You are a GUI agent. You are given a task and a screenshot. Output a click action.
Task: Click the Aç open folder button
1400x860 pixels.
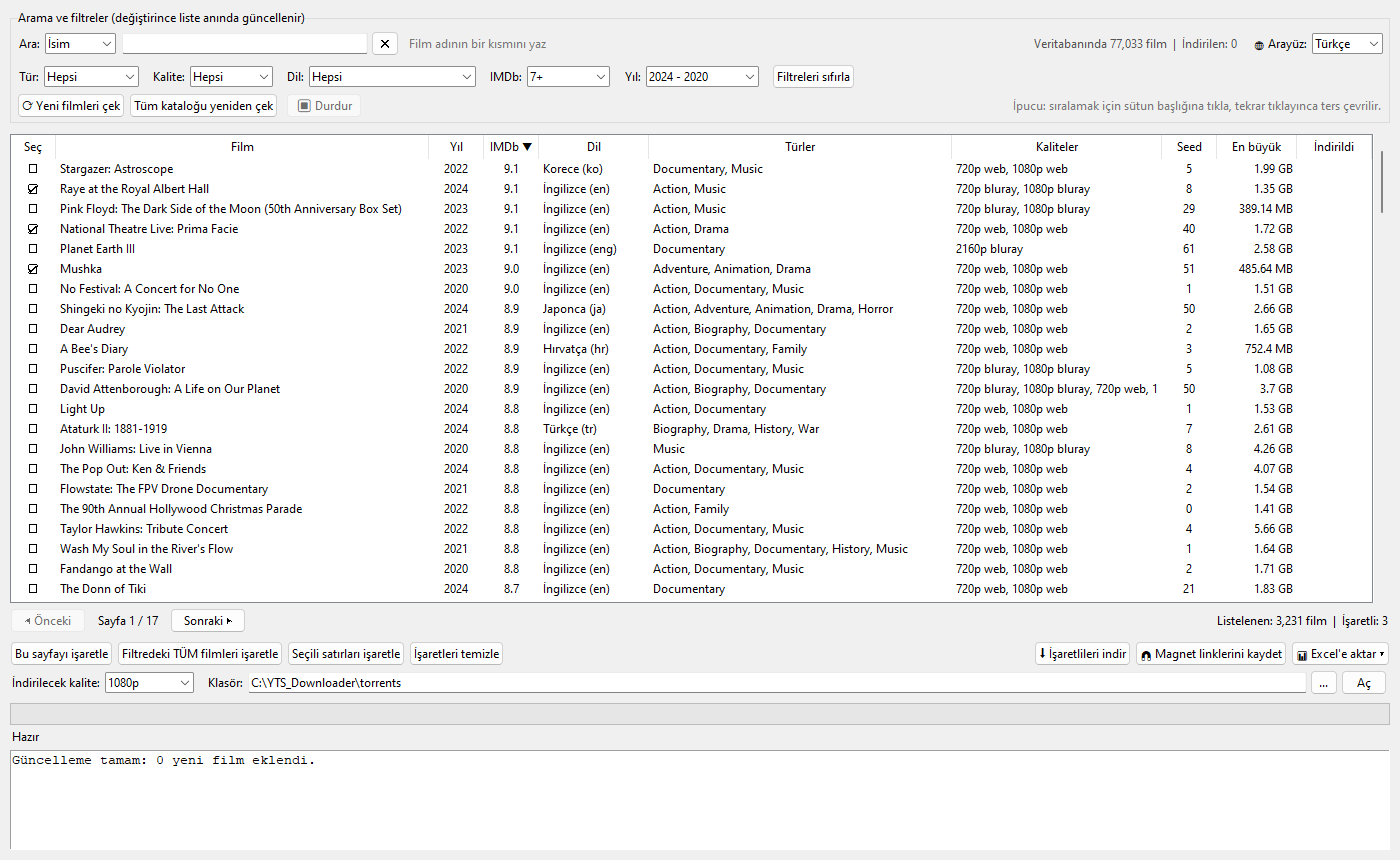point(1364,682)
